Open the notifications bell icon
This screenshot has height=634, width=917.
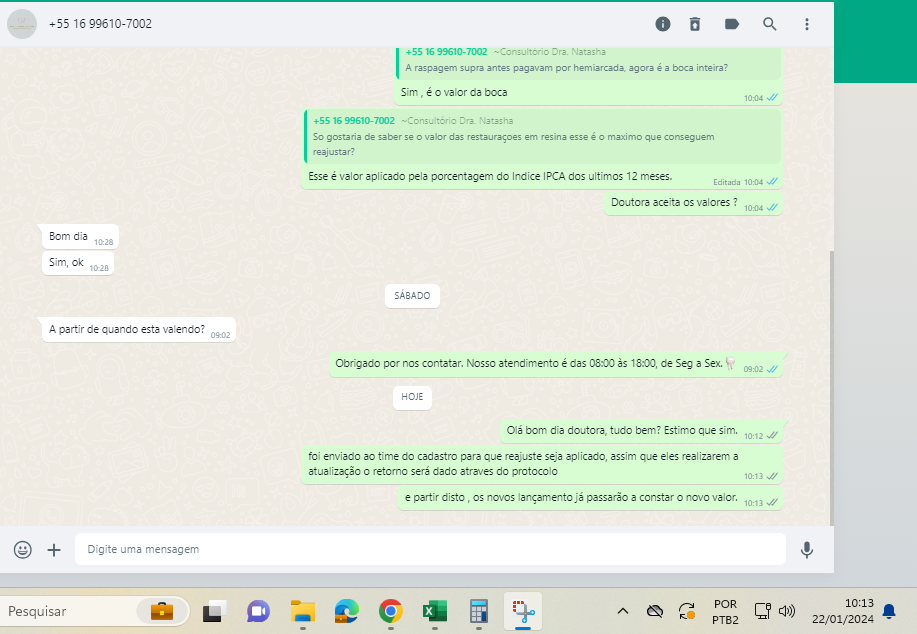pyautogui.click(x=889, y=612)
